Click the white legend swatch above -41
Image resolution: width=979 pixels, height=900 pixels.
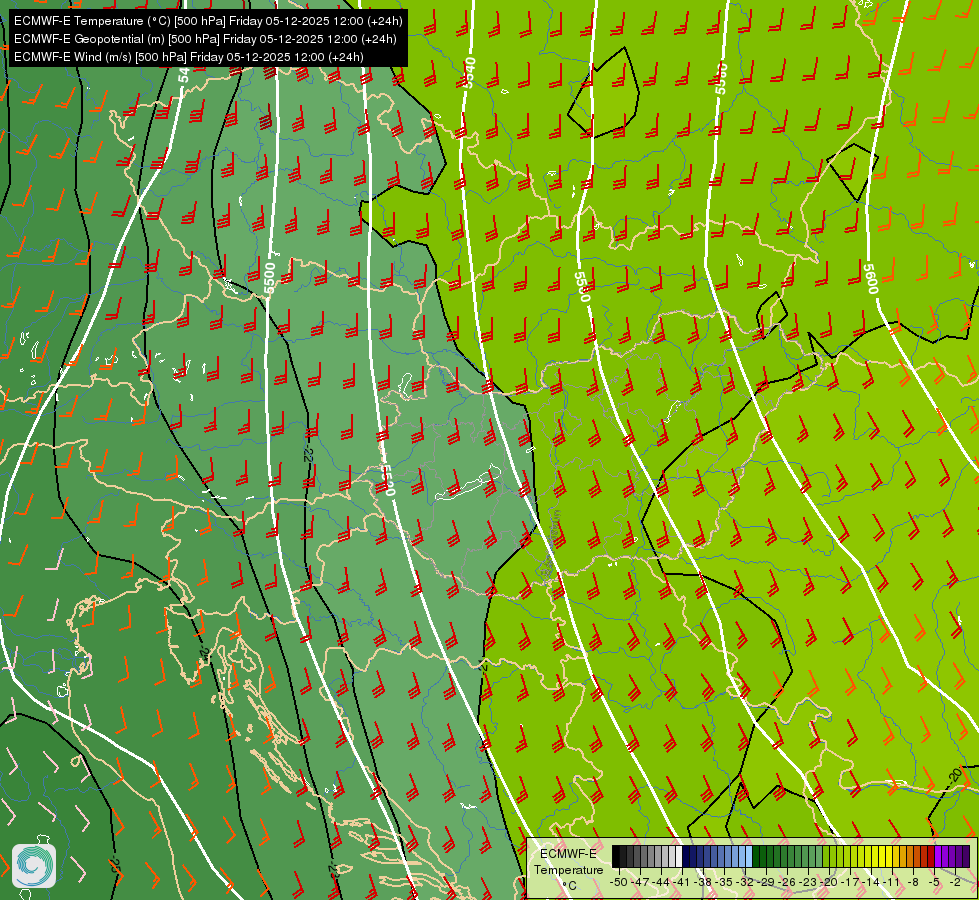(x=679, y=856)
